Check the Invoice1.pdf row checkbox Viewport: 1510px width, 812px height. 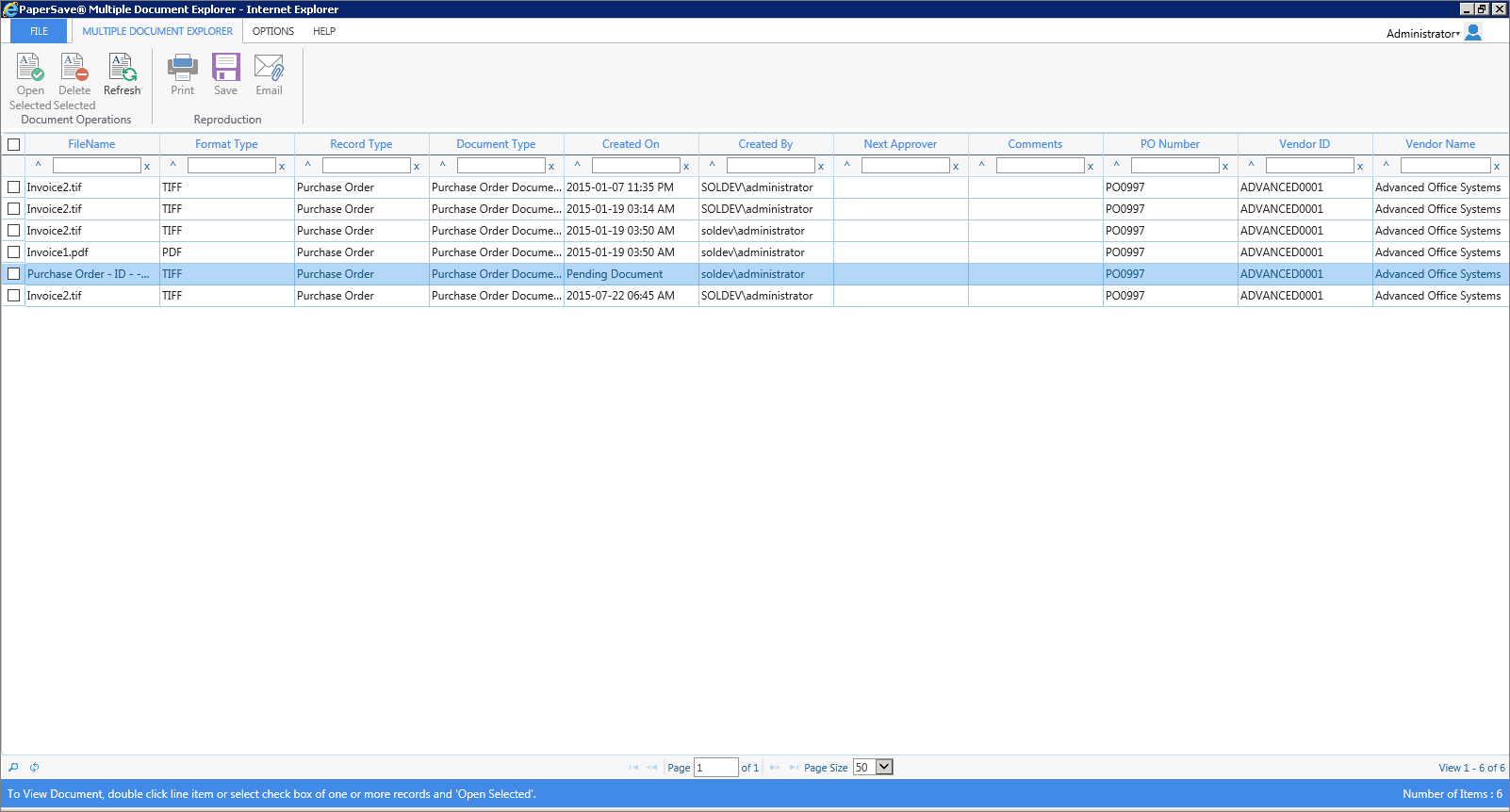pos(13,252)
